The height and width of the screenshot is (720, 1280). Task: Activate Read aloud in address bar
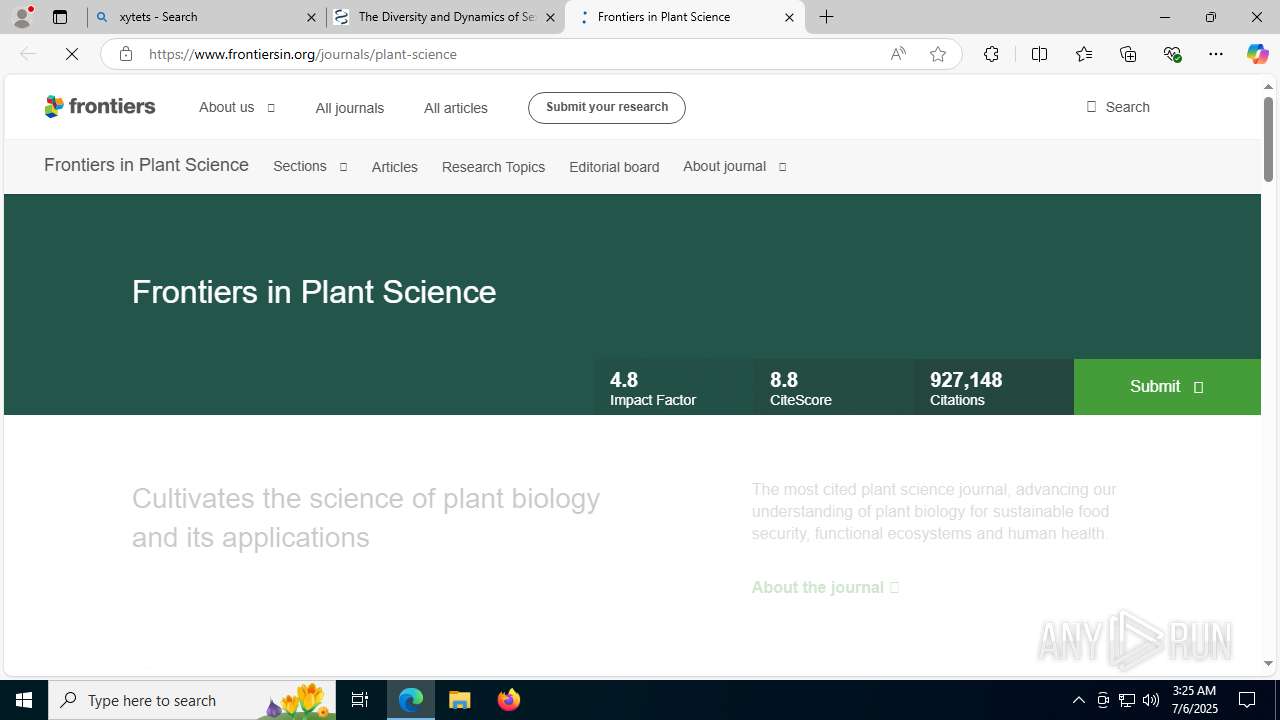point(898,54)
